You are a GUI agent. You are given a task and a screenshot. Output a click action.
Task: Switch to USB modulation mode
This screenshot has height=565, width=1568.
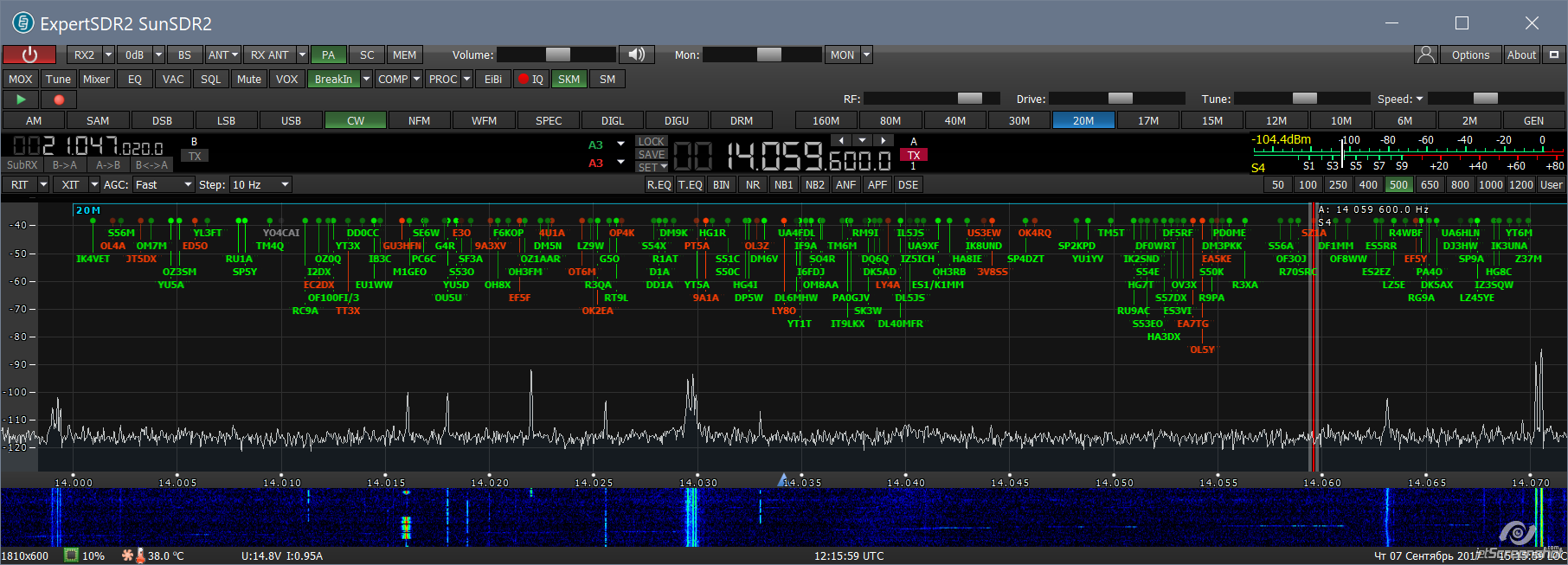click(291, 120)
